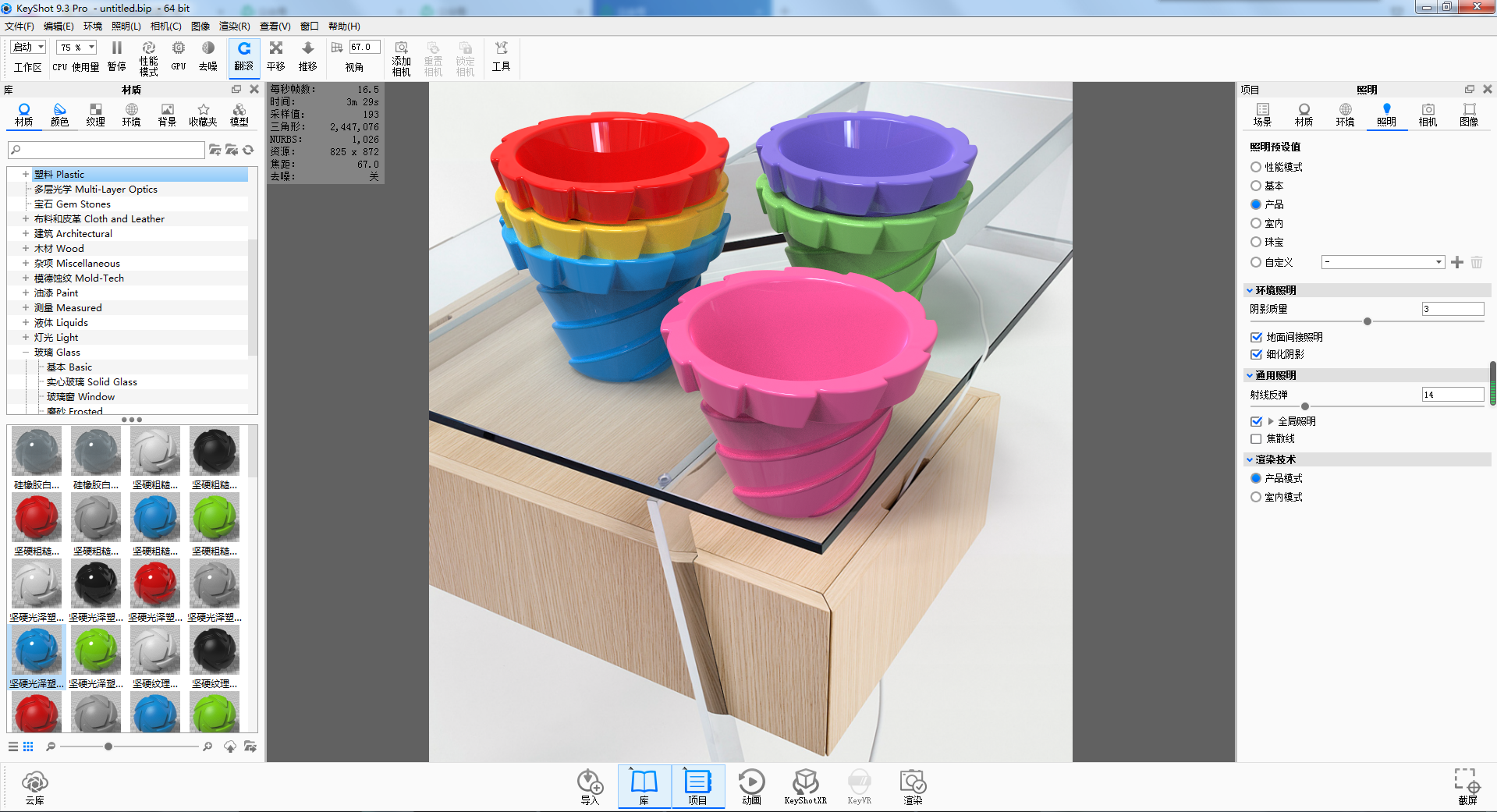
Task: Expand the Wood (木材) tree node
Action: point(25,248)
